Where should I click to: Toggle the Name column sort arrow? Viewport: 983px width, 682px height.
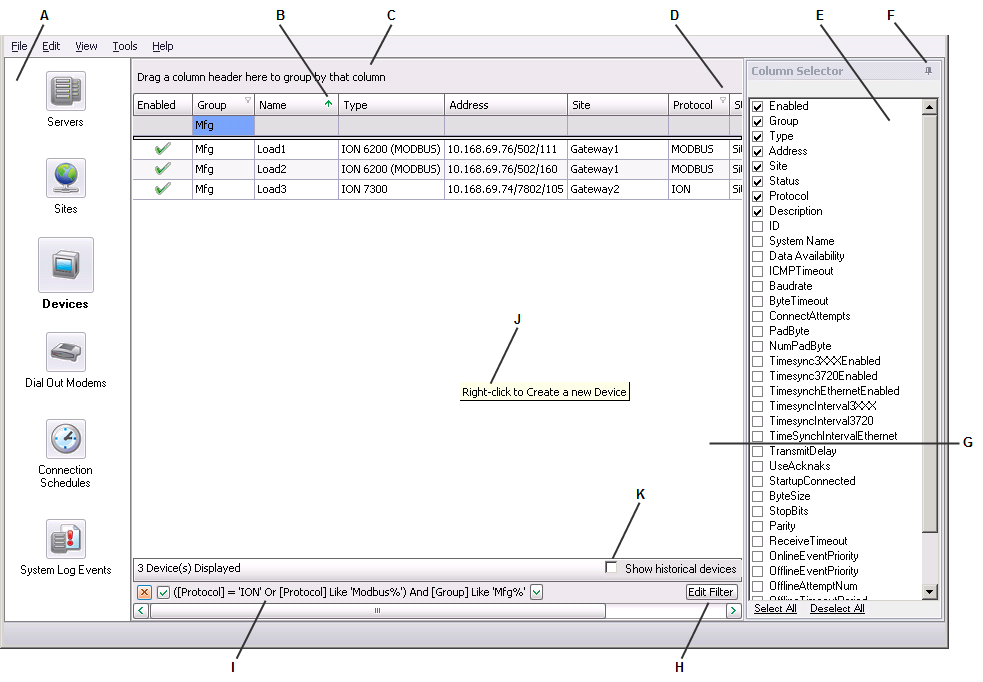[330, 104]
